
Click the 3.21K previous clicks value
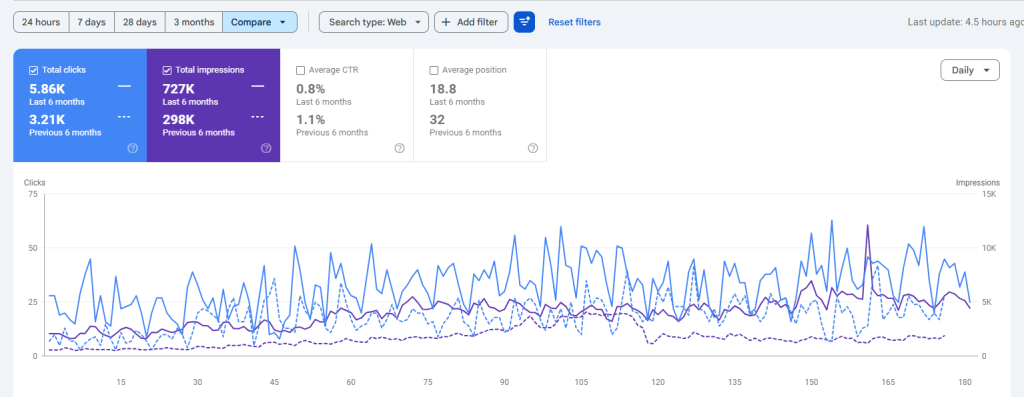[x=47, y=120]
